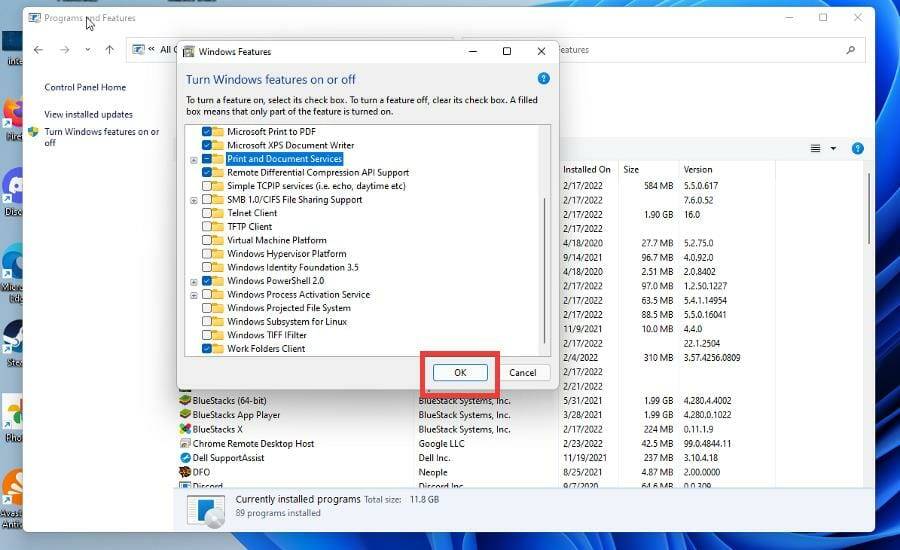Click Turn Windows features on or off link
Viewport: 900px width, 550px height.
tap(102, 137)
